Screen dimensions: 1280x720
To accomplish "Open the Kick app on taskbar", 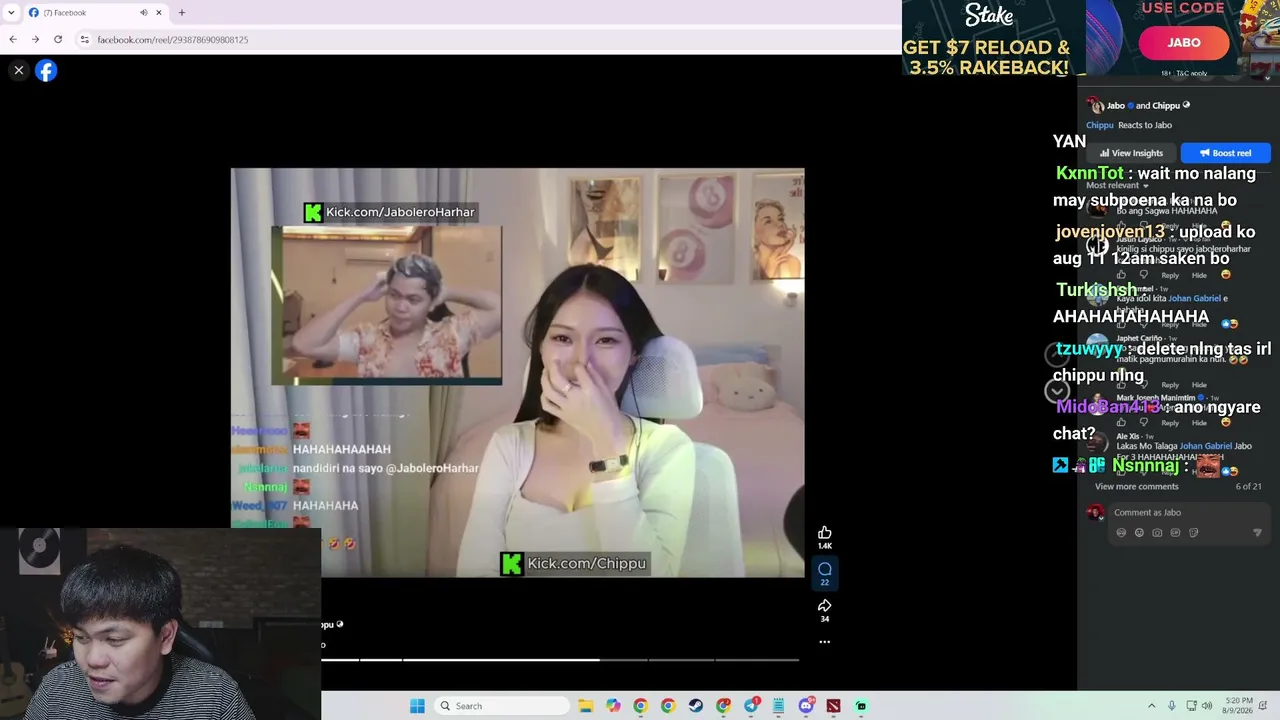I will (861, 706).
